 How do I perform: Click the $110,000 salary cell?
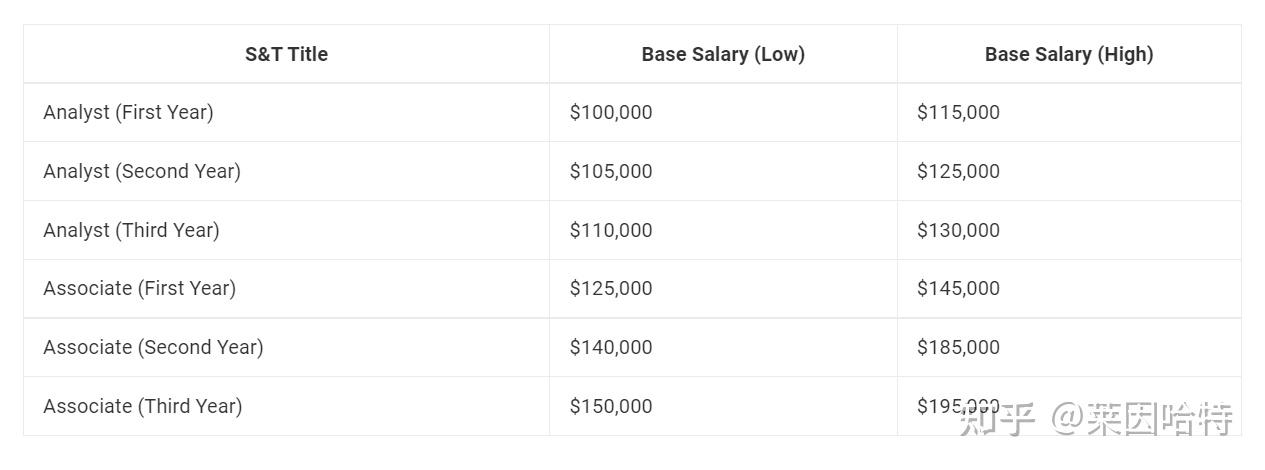tap(611, 230)
